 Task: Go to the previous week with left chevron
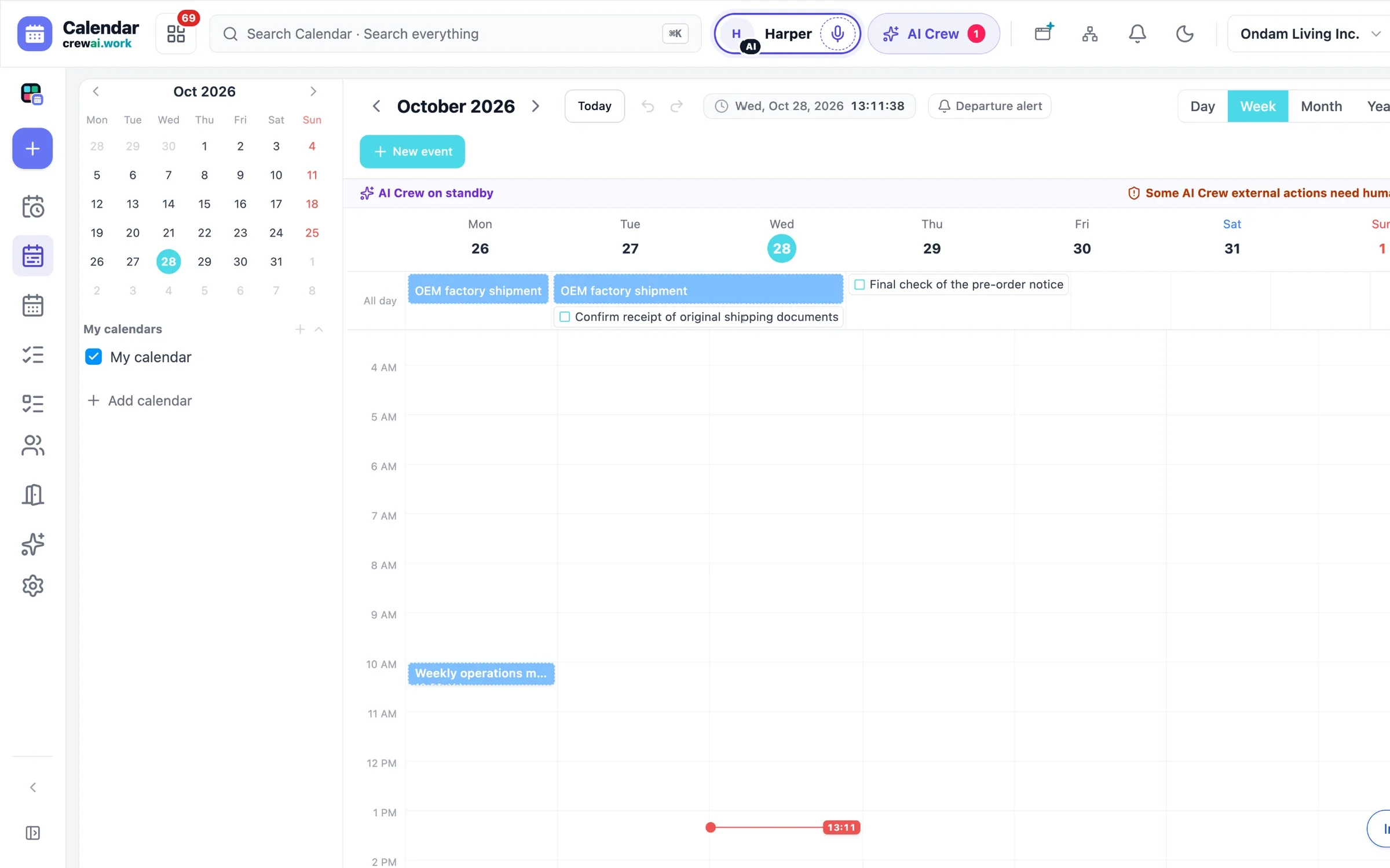(376, 106)
